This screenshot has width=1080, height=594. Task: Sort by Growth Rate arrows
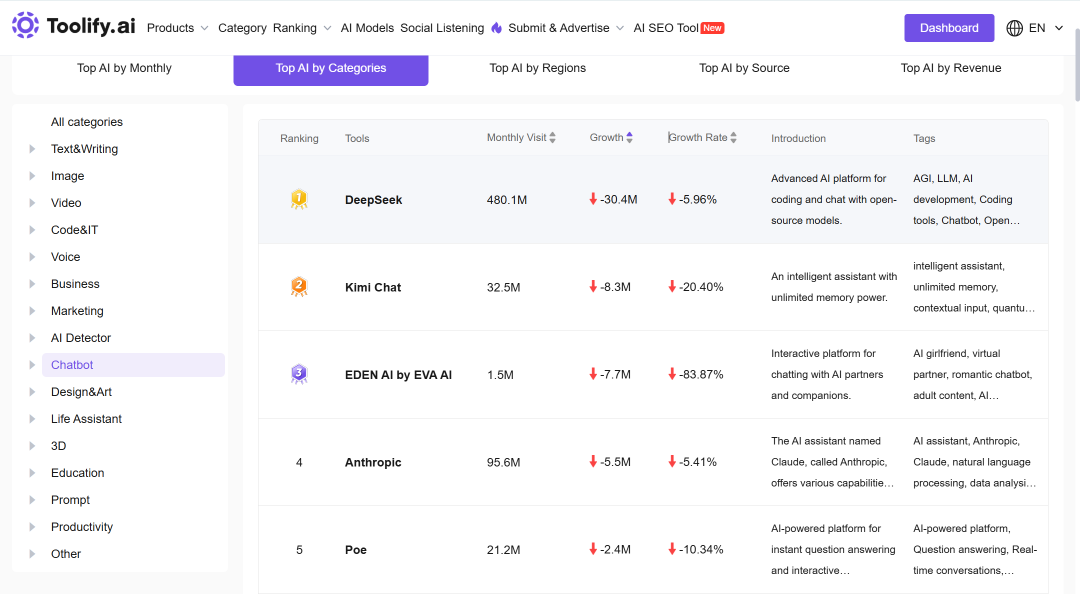coord(734,138)
